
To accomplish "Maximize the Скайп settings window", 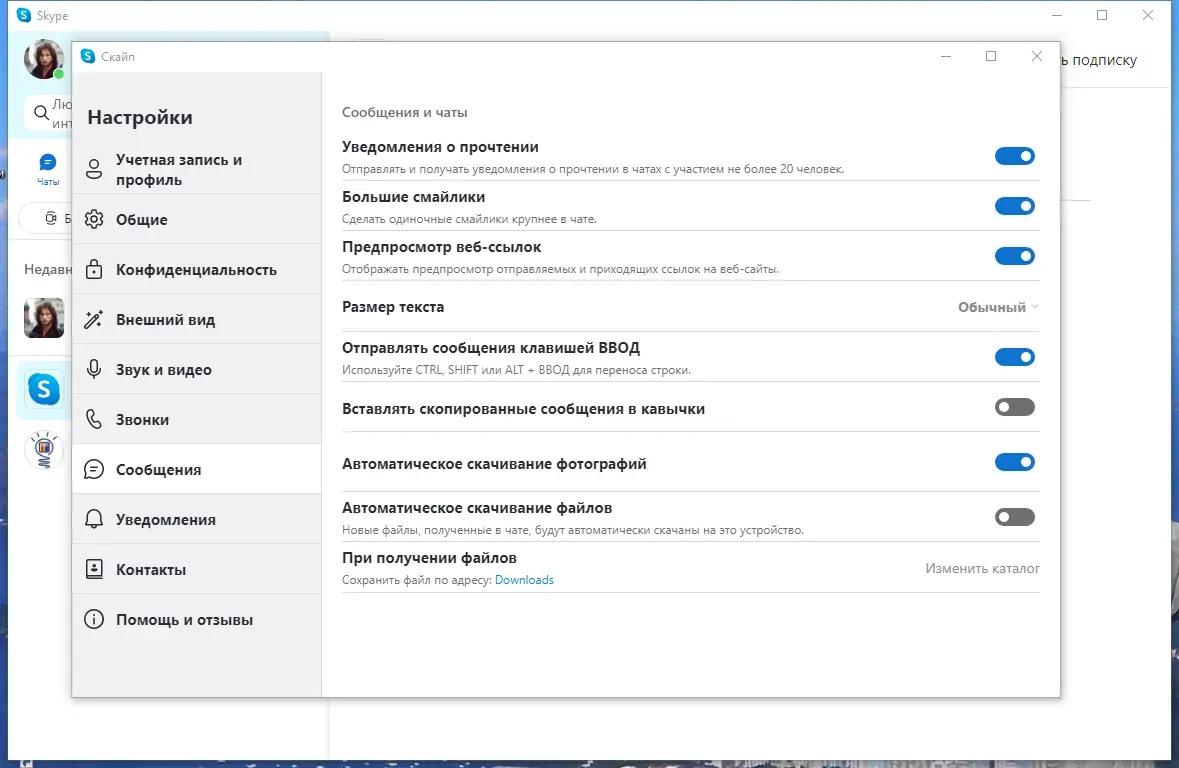I will (991, 56).
